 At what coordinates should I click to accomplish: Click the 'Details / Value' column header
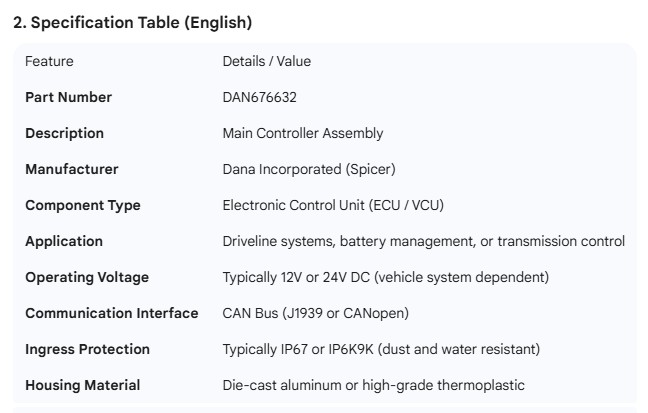266,61
